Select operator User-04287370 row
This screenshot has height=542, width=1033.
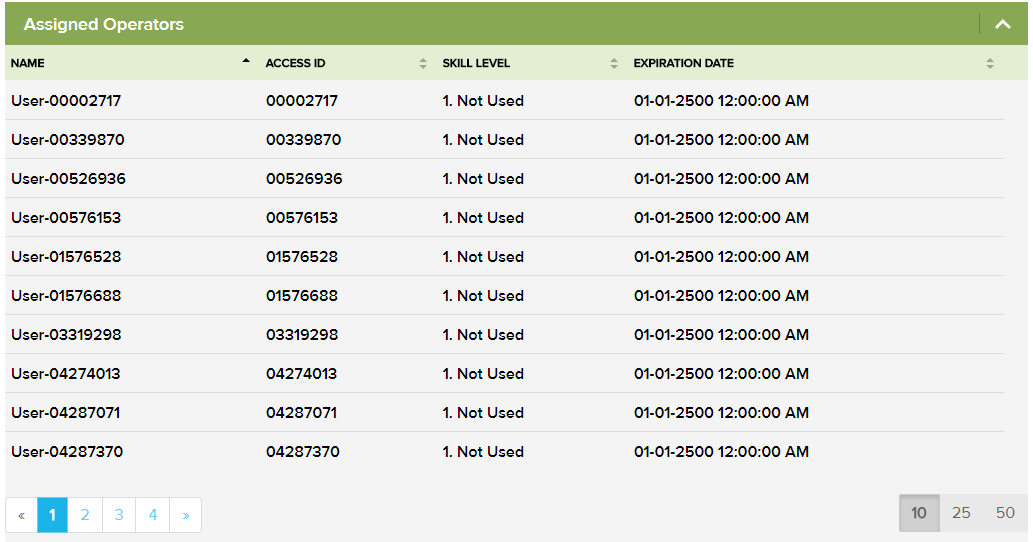[x=67, y=452]
